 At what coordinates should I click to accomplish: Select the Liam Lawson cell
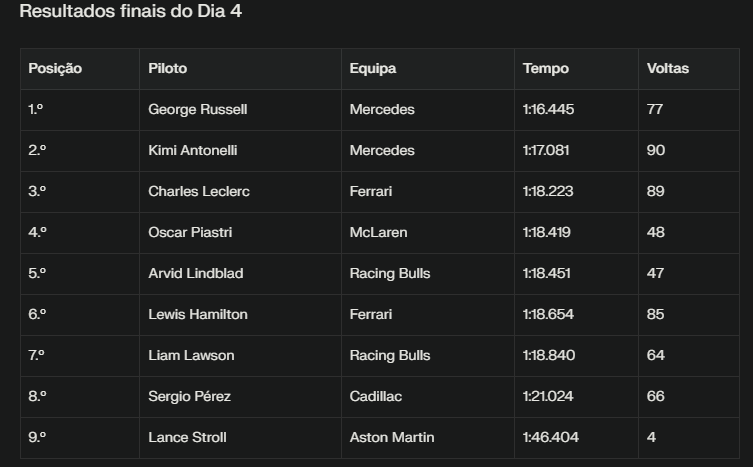point(189,355)
